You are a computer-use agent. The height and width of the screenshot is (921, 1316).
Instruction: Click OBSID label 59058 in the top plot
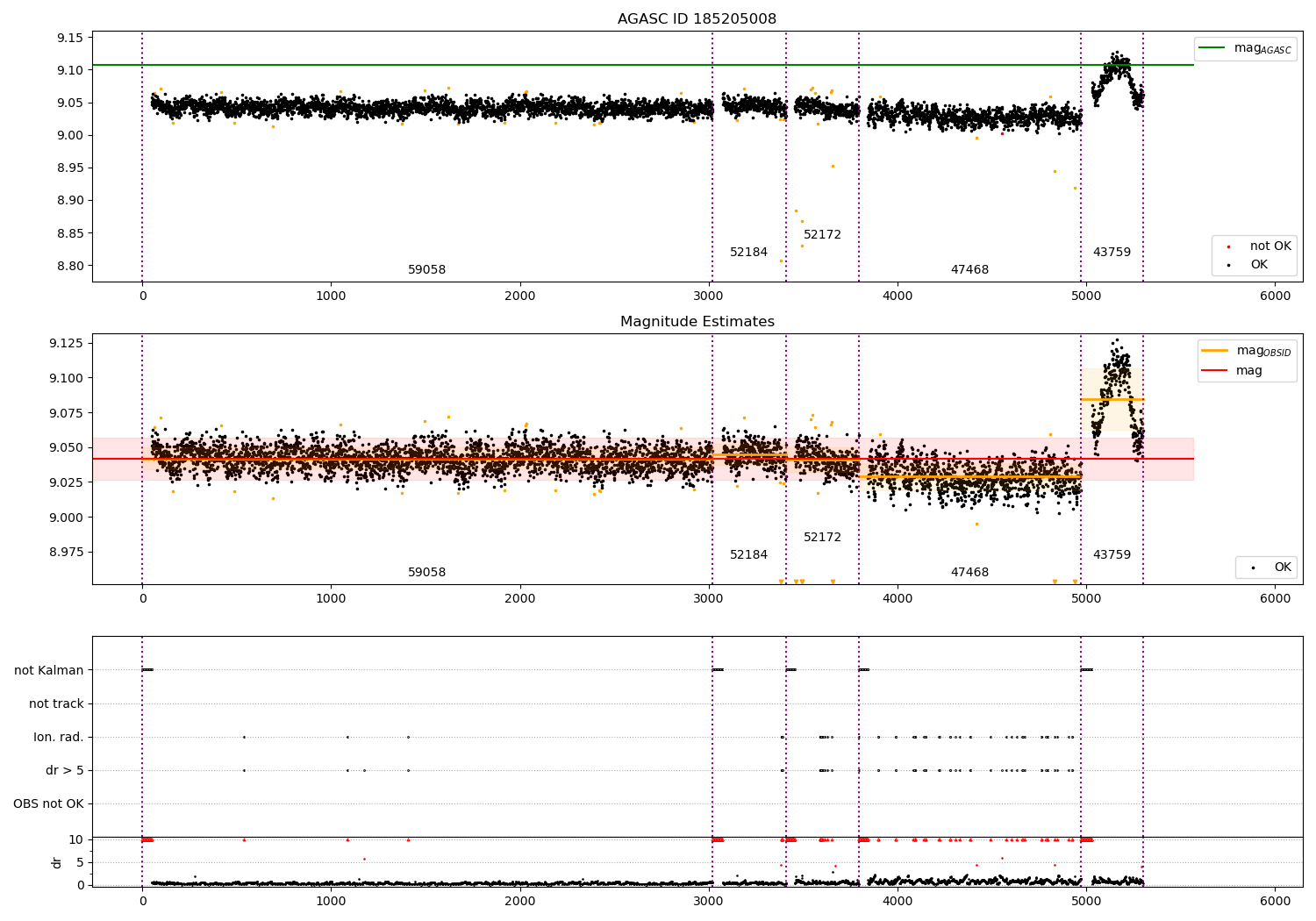tap(426, 270)
